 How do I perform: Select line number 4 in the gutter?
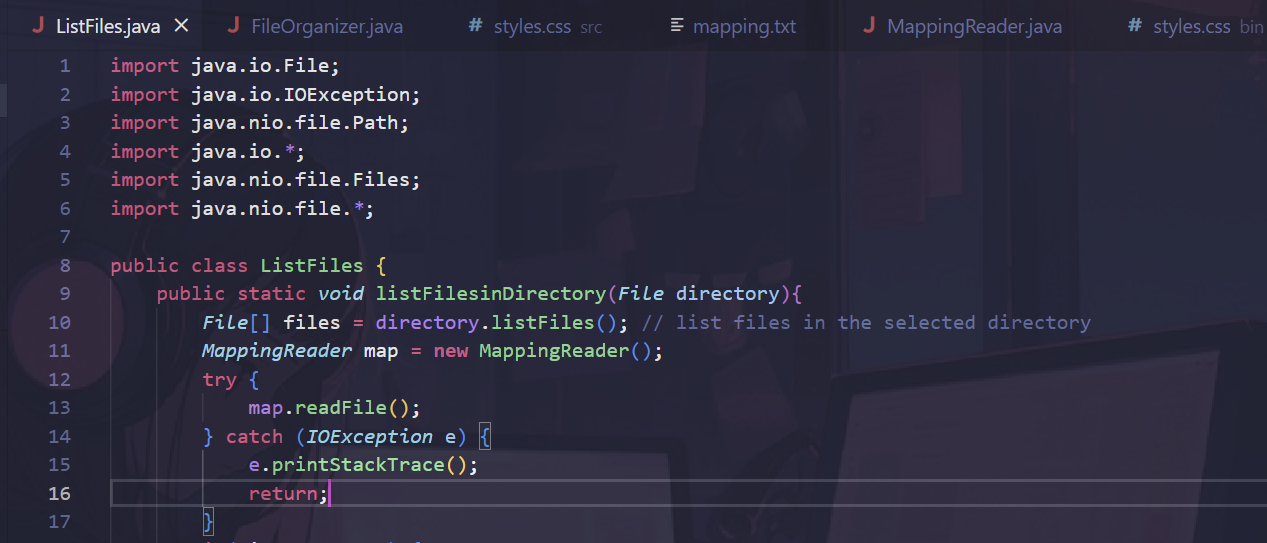pos(65,152)
